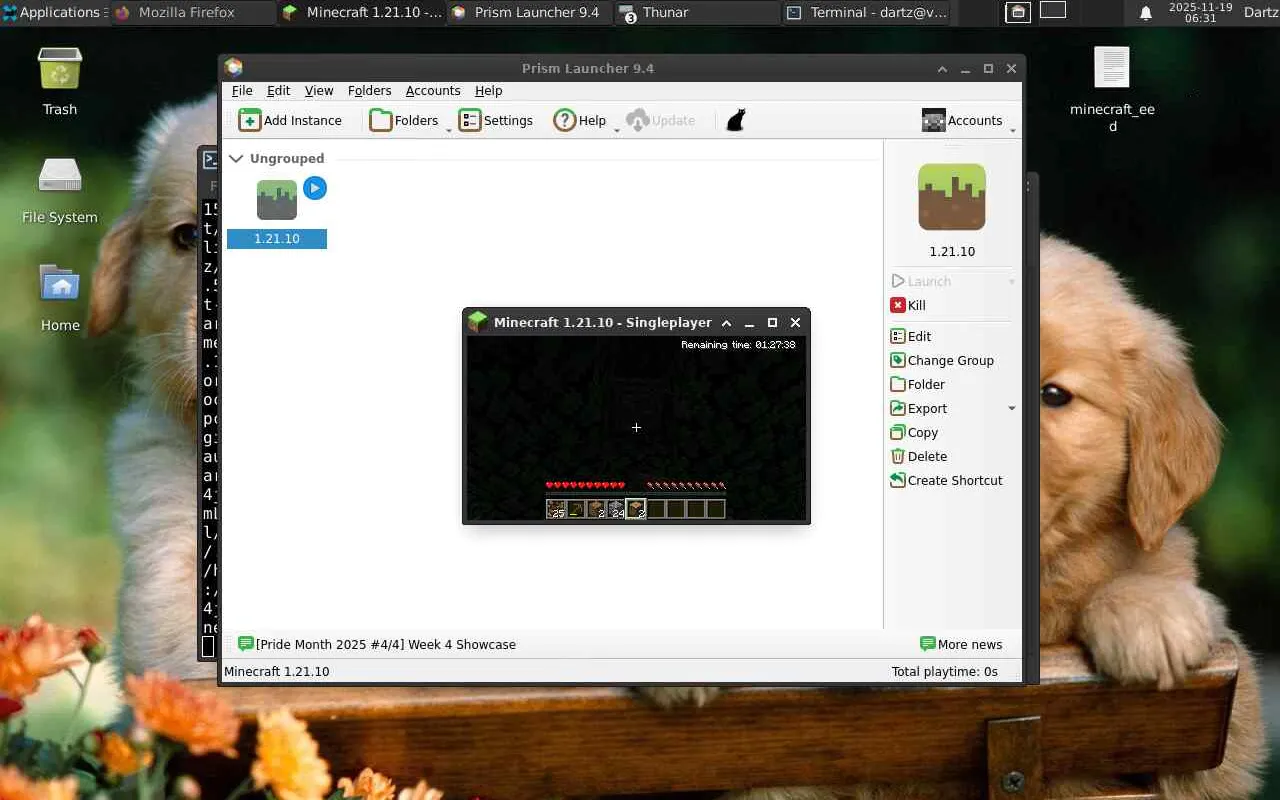Open the Pride Month 2025 Week 4 Showcase news
Screen dimensions: 1280x800
click(x=377, y=644)
